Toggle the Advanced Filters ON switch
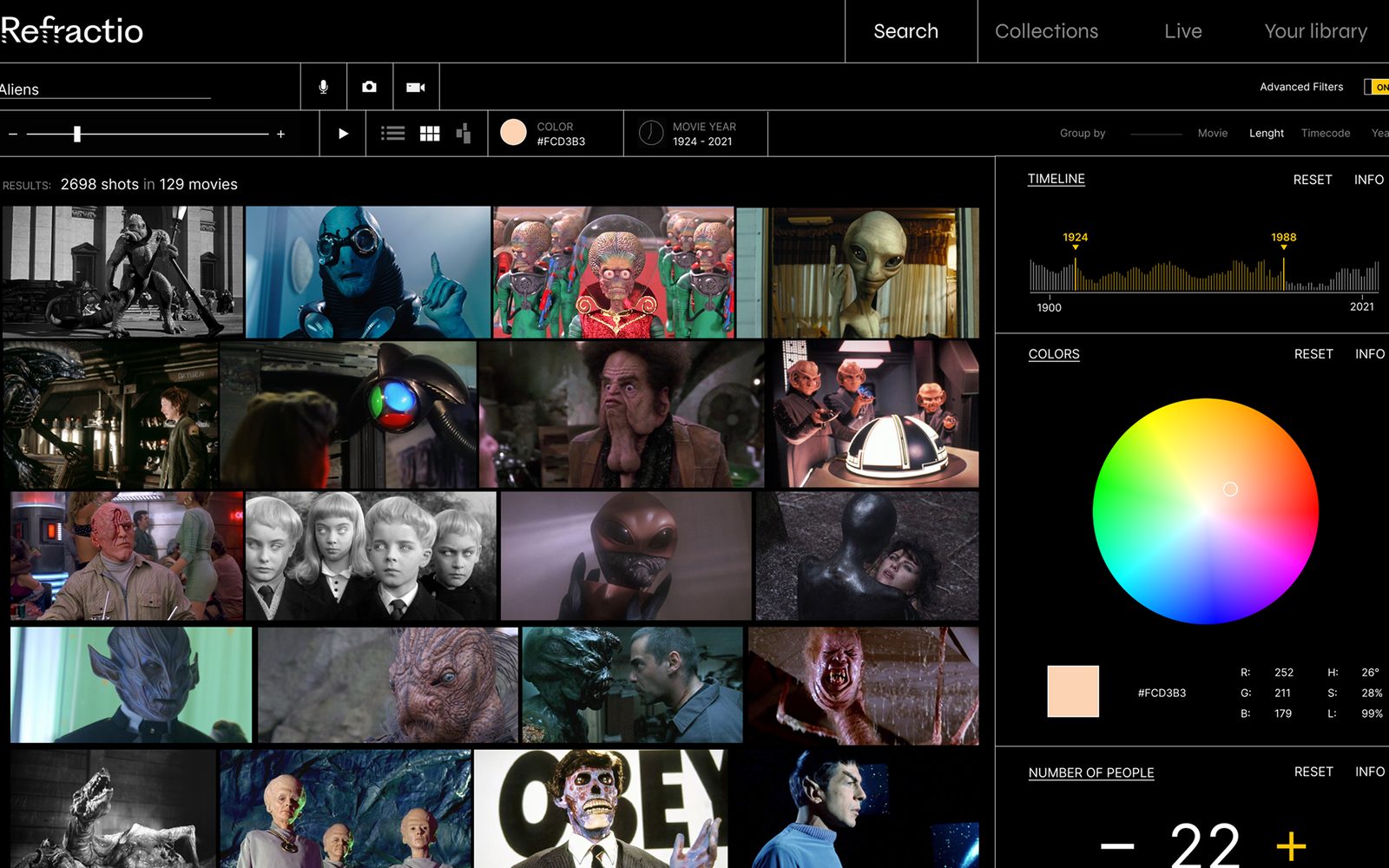This screenshot has width=1389, height=868. coord(1378,87)
